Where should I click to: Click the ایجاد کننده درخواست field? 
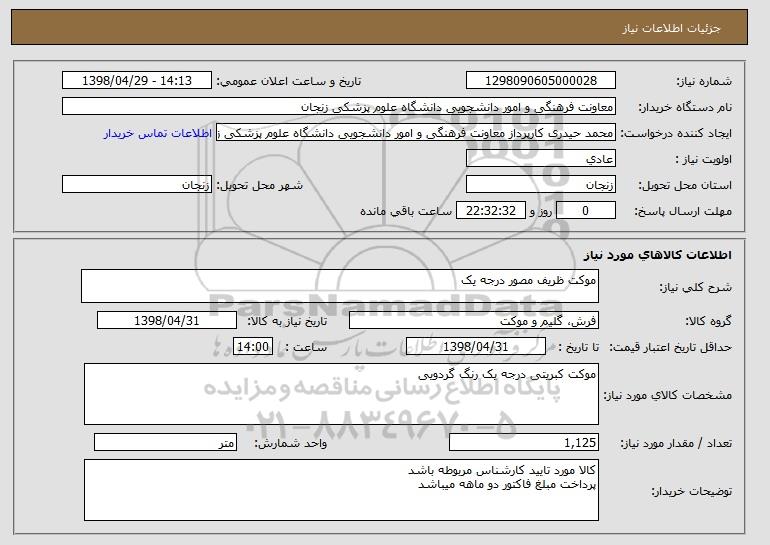pyautogui.click(x=416, y=133)
